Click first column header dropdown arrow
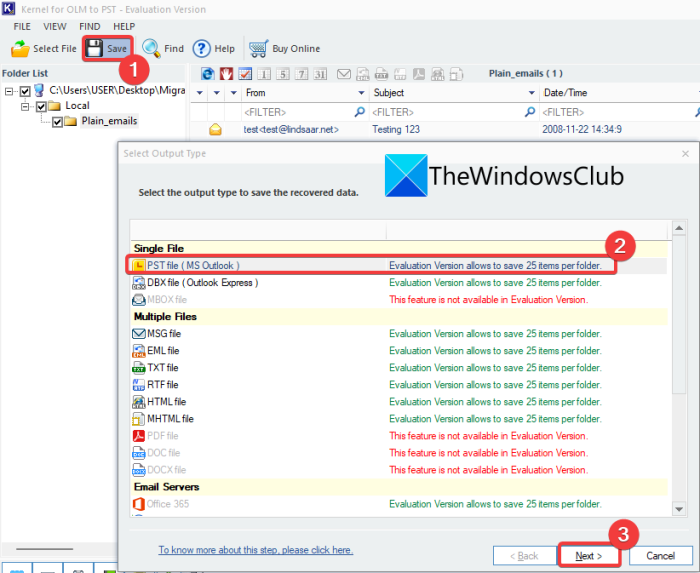This screenshot has width=700, height=573. [x=200, y=93]
